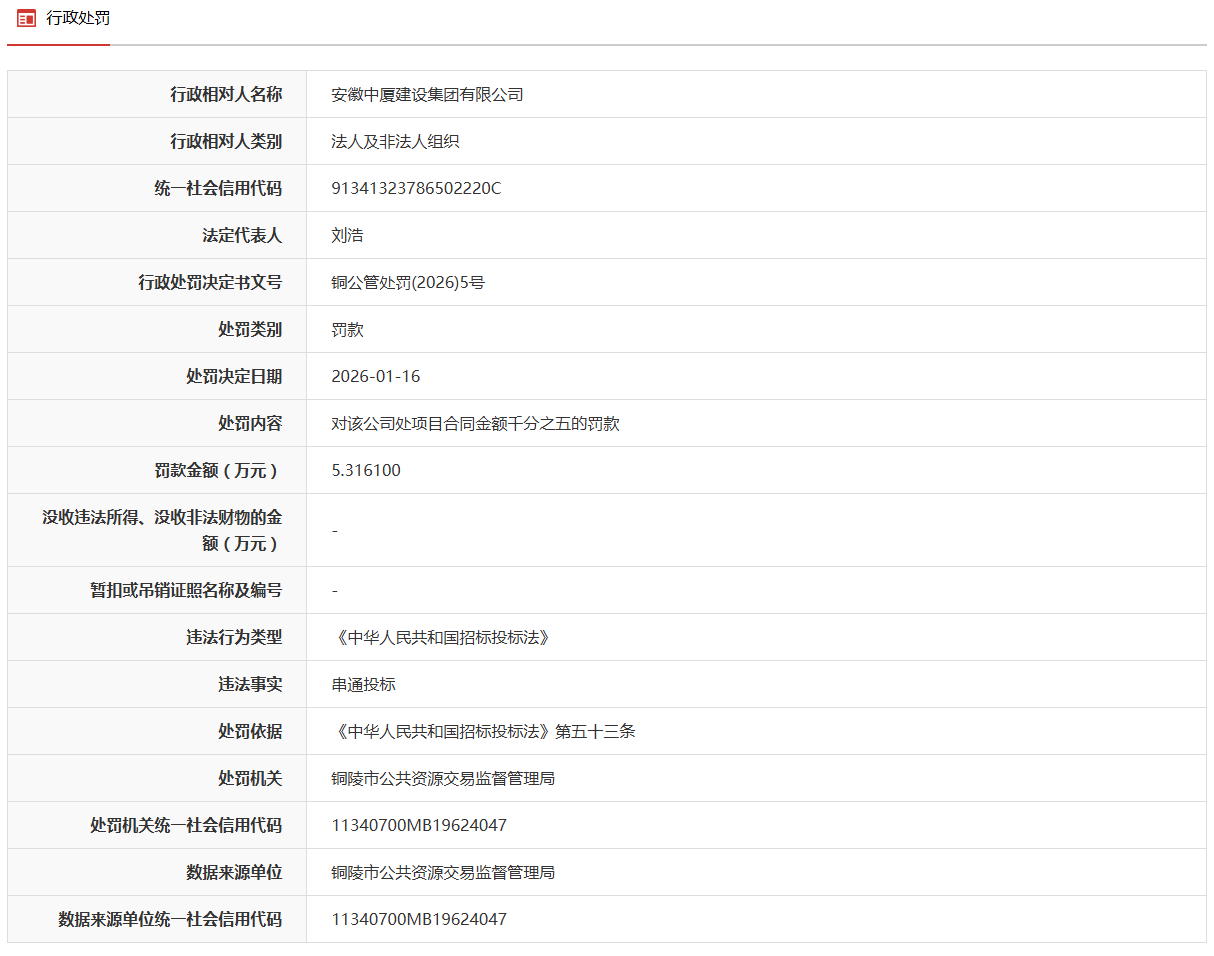Image resolution: width=1214 pixels, height=956 pixels.
Task: Click the 数据来源单位 label
Action: click(x=234, y=872)
